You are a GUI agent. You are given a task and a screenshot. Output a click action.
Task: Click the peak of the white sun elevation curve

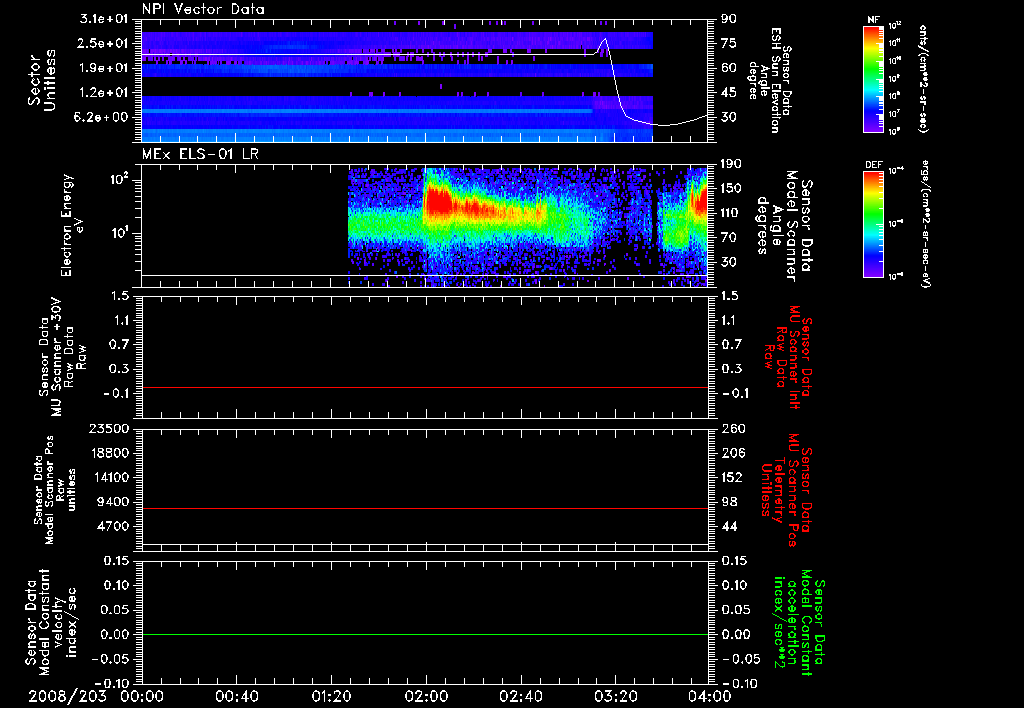pyautogui.click(x=605, y=39)
